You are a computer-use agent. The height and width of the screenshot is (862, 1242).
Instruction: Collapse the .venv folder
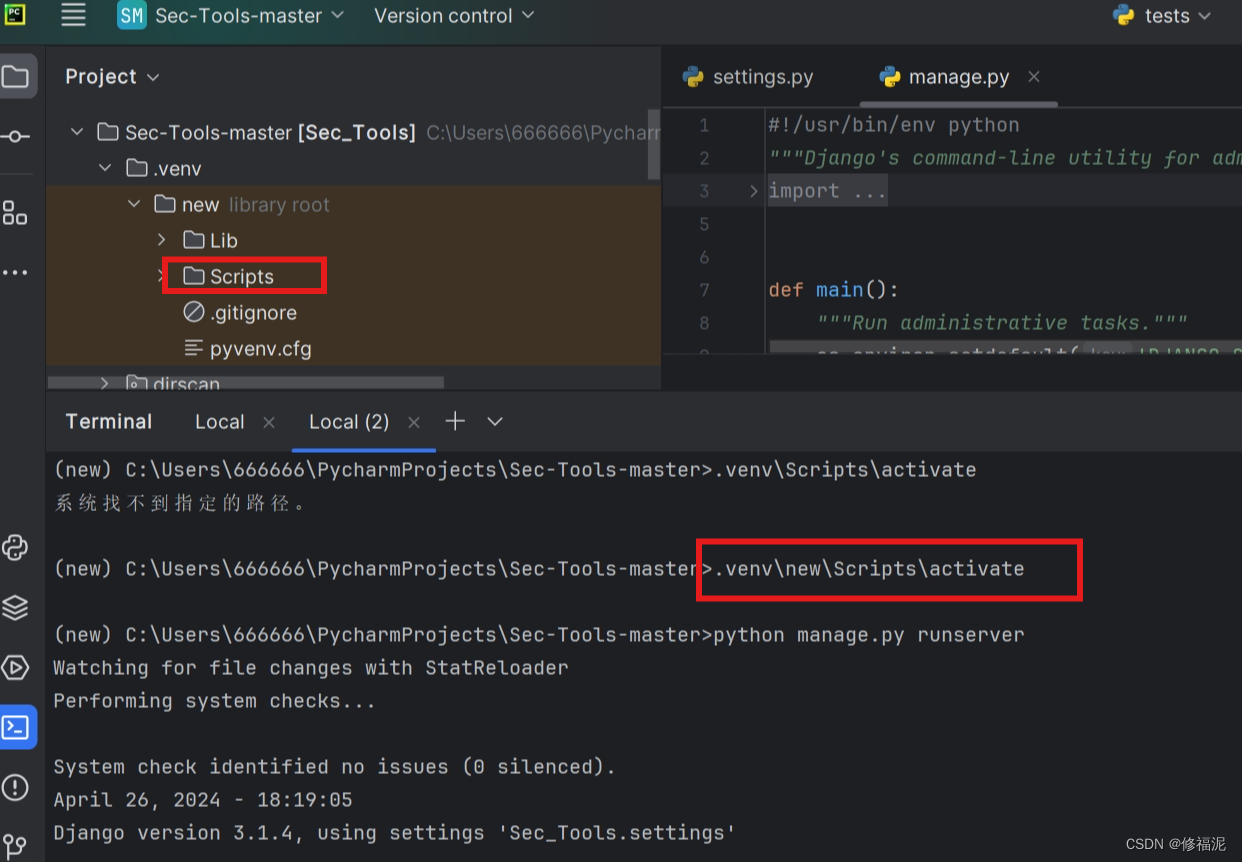(105, 168)
